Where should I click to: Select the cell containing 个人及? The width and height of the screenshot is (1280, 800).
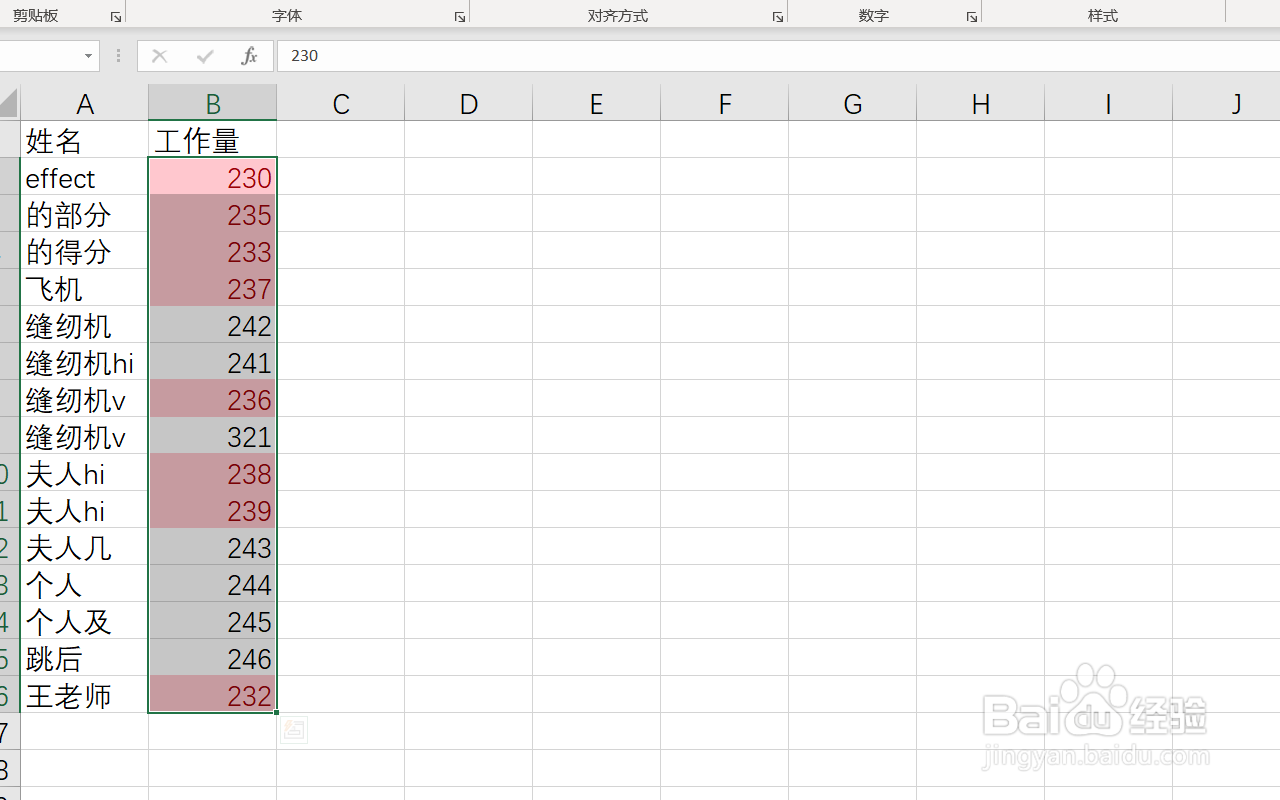pyautogui.click(x=85, y=621)
